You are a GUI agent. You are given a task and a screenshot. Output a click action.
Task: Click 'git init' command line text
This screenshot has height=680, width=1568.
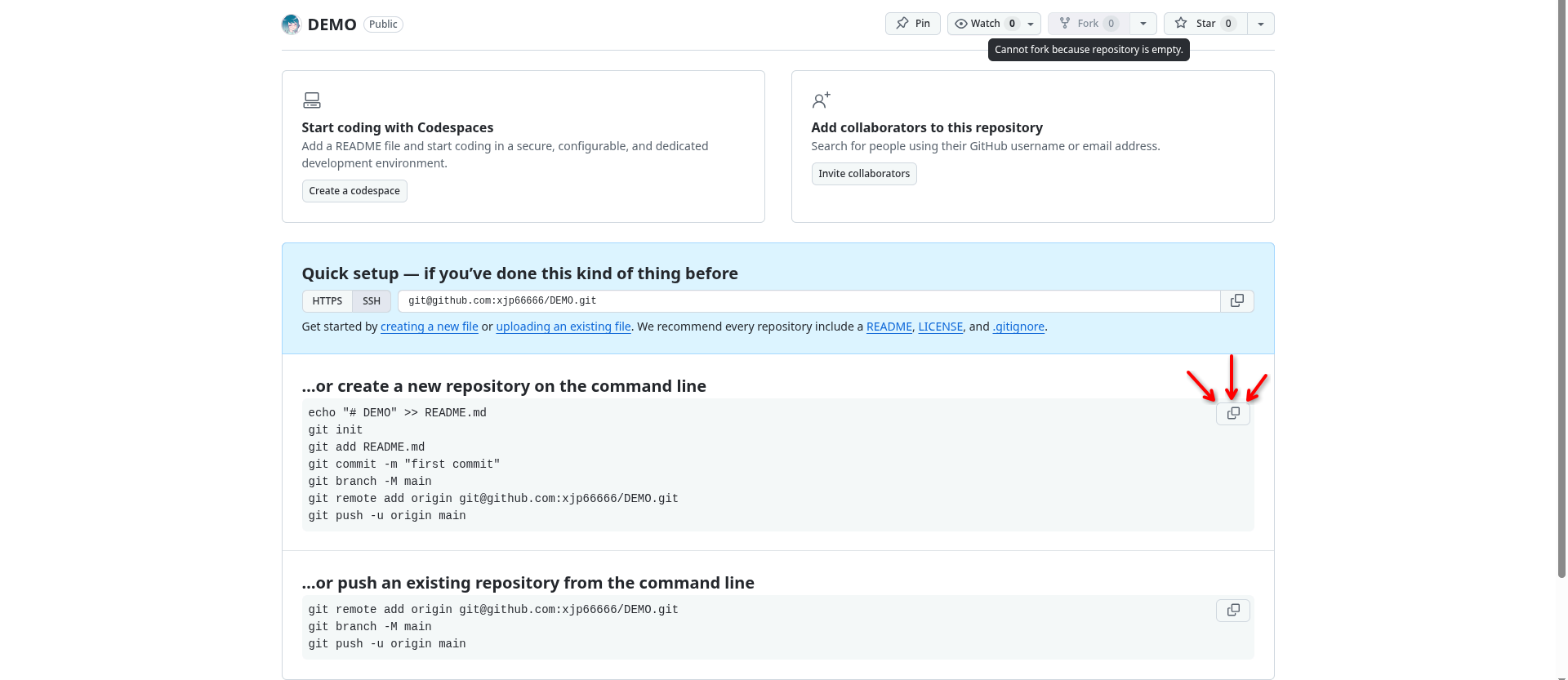tap(336, 430)
